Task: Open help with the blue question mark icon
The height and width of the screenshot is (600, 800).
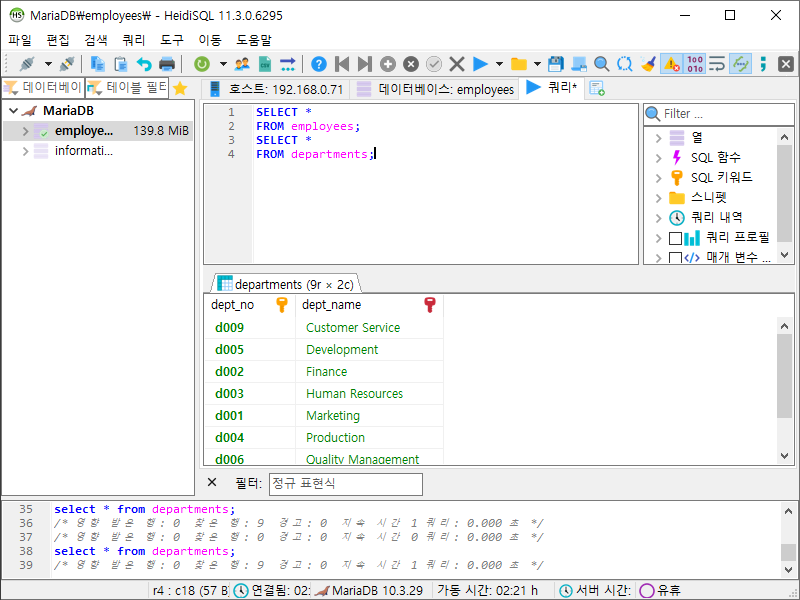Action: [x=319, y=64]
